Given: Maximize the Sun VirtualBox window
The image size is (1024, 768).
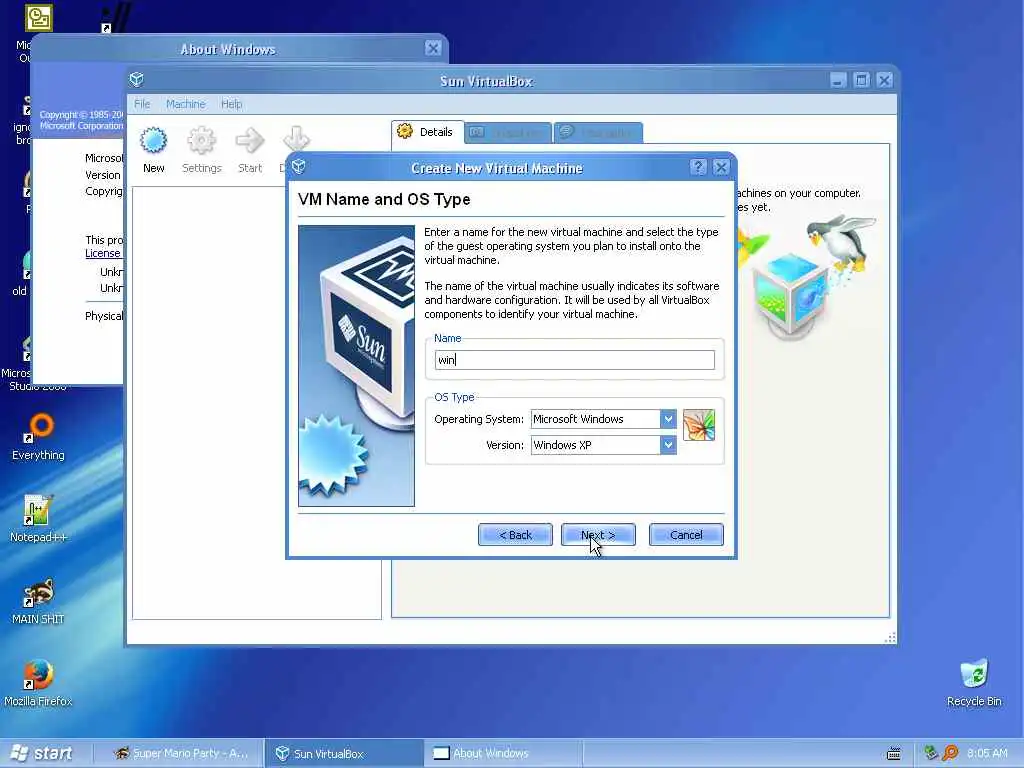Looking at the screenshot, I should click(x=861, y=80).
